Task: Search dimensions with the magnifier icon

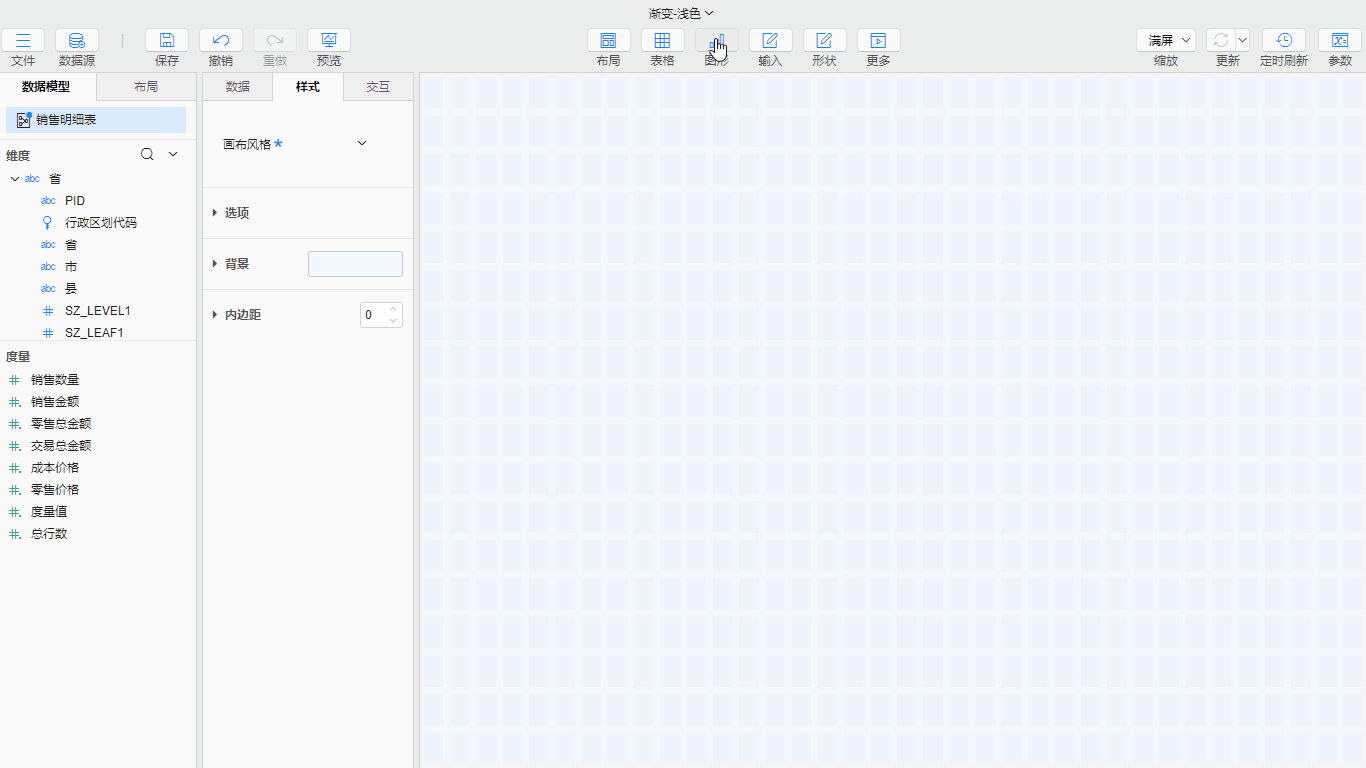Action: [147, 154]
